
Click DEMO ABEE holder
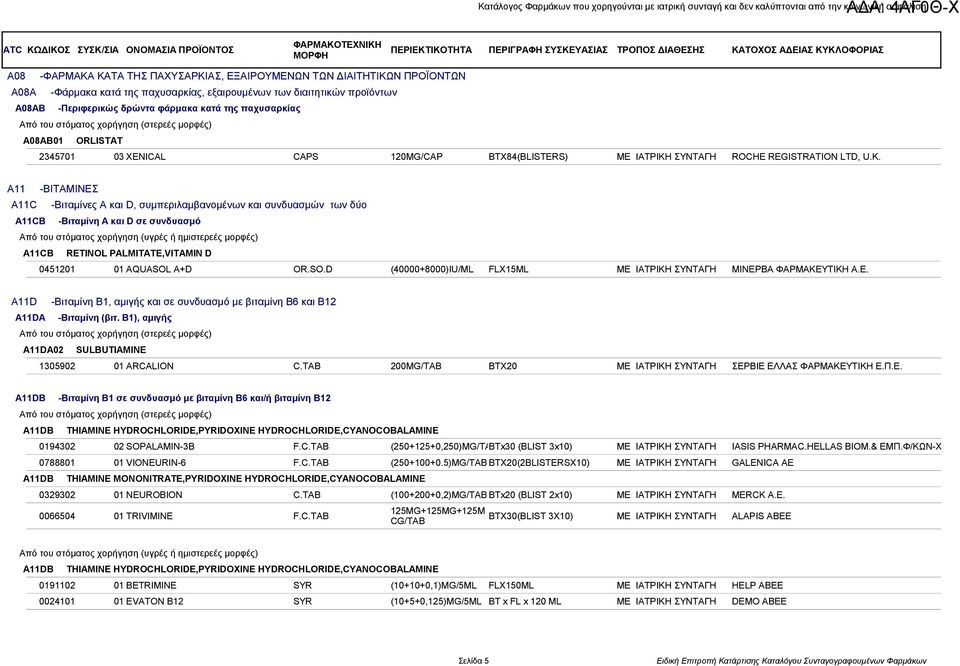[759, 602]
